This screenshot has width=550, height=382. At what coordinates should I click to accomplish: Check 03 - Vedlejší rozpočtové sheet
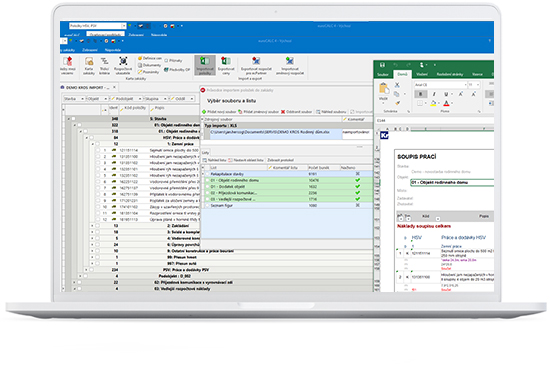pos(207,199)
